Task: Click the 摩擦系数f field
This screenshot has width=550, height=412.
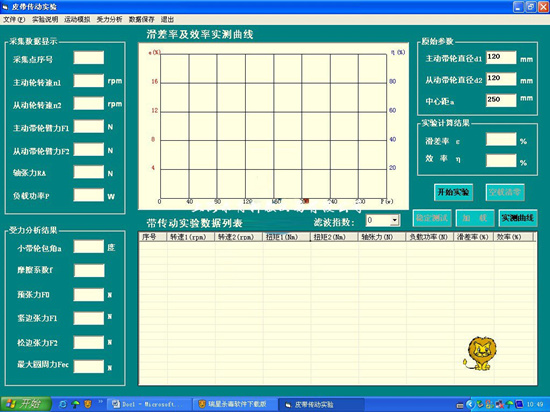Action: [x=89, y=271]
